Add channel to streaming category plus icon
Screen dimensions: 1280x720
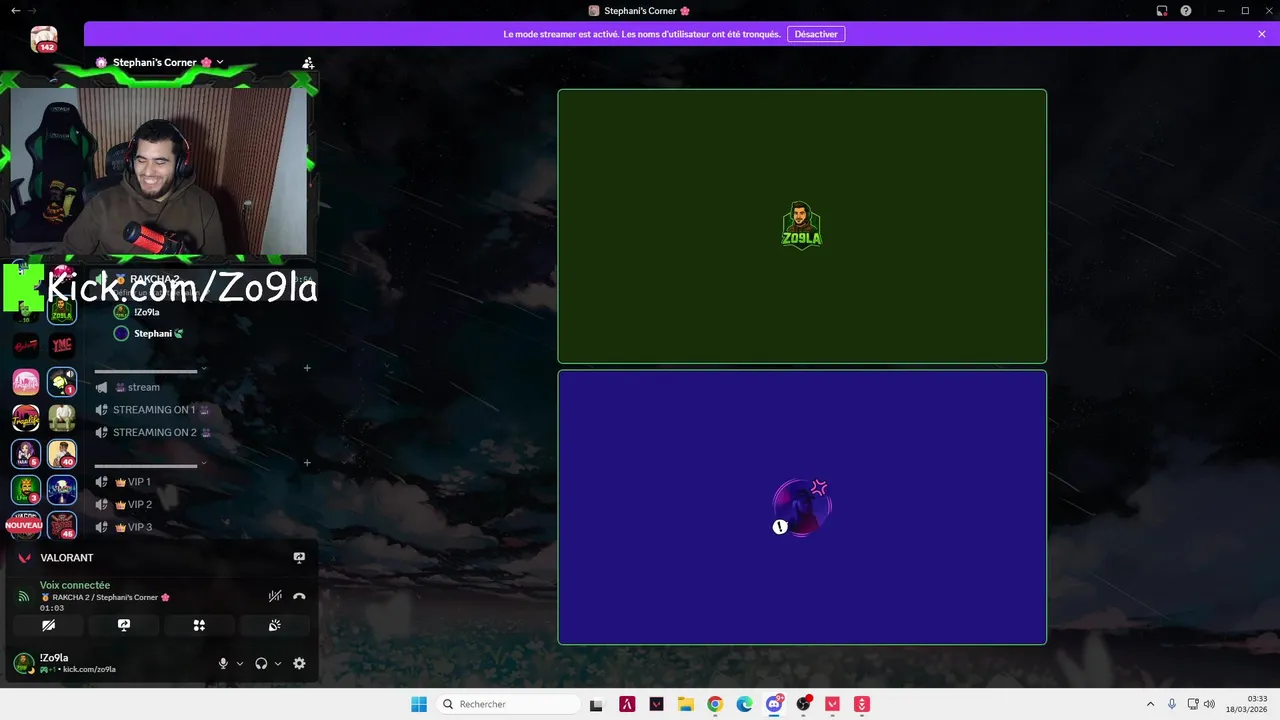pyautogui.click(x=307, y=368)
